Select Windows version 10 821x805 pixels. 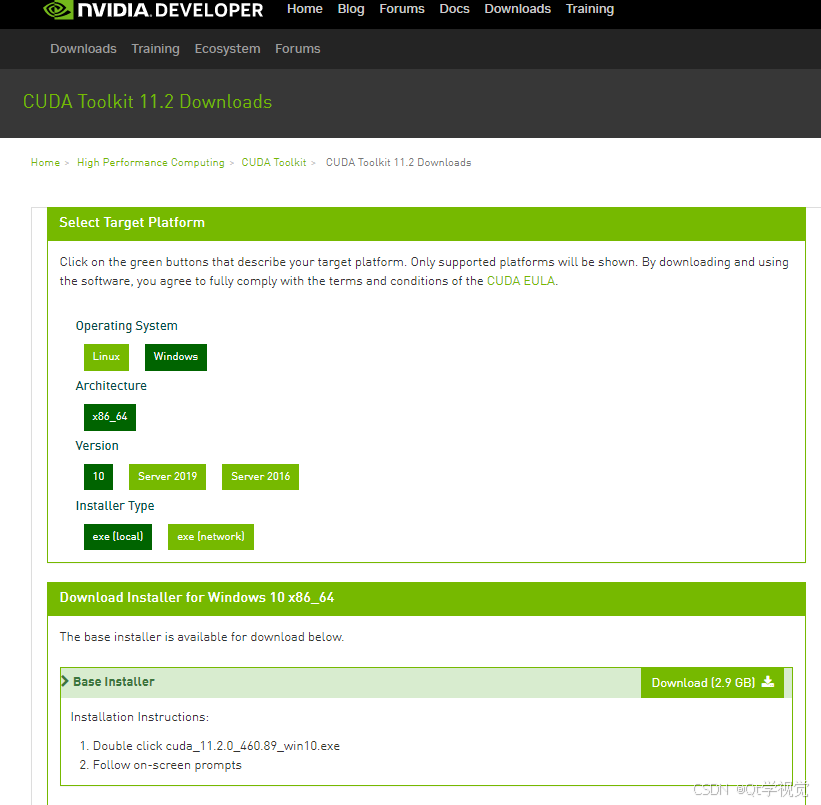tap(98, 477)
